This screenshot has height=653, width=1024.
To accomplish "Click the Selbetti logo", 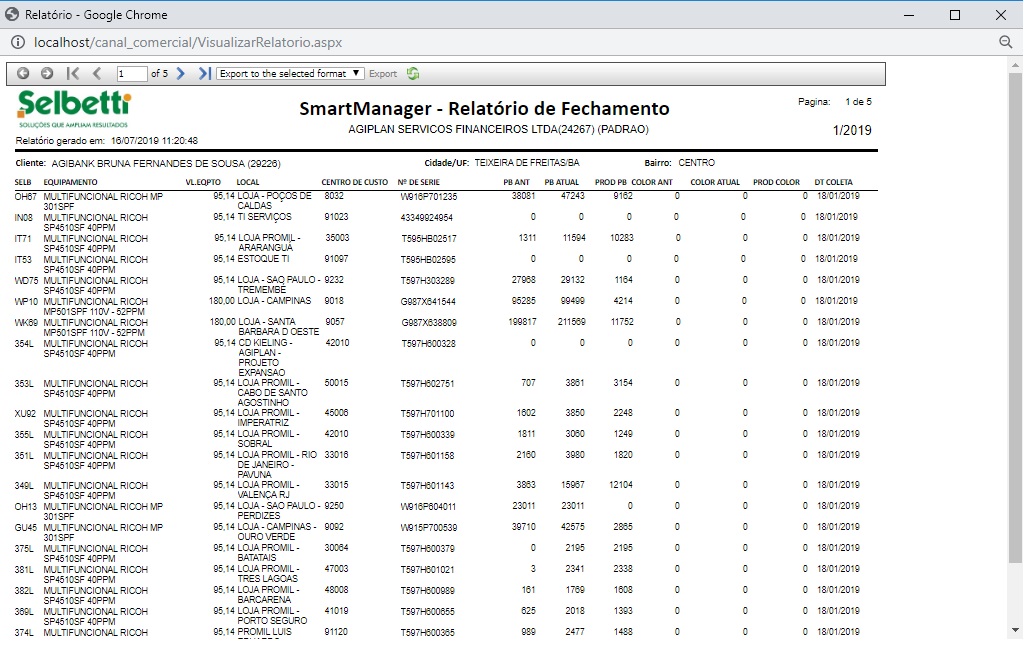I will tap(74, 109).
